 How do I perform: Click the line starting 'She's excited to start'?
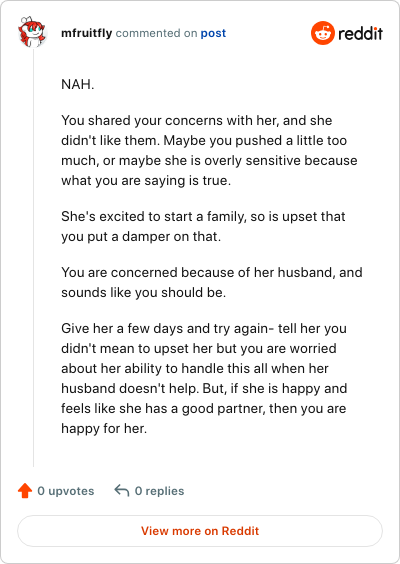pos(203,217)
